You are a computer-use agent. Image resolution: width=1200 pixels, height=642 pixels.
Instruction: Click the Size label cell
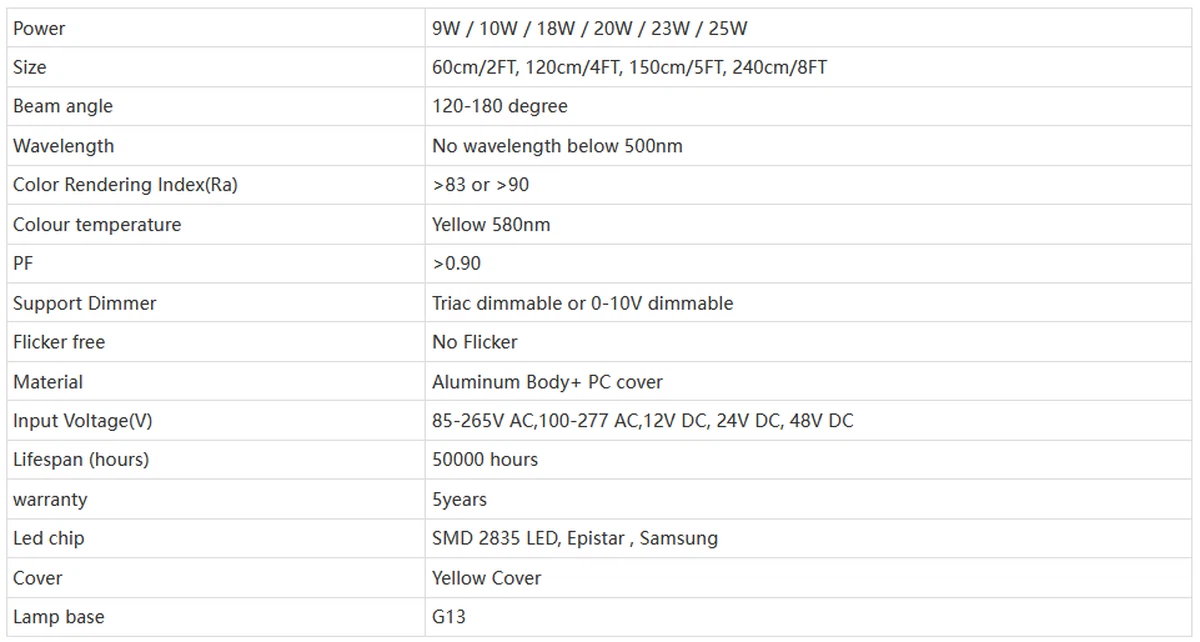click(x=30, y=67)
